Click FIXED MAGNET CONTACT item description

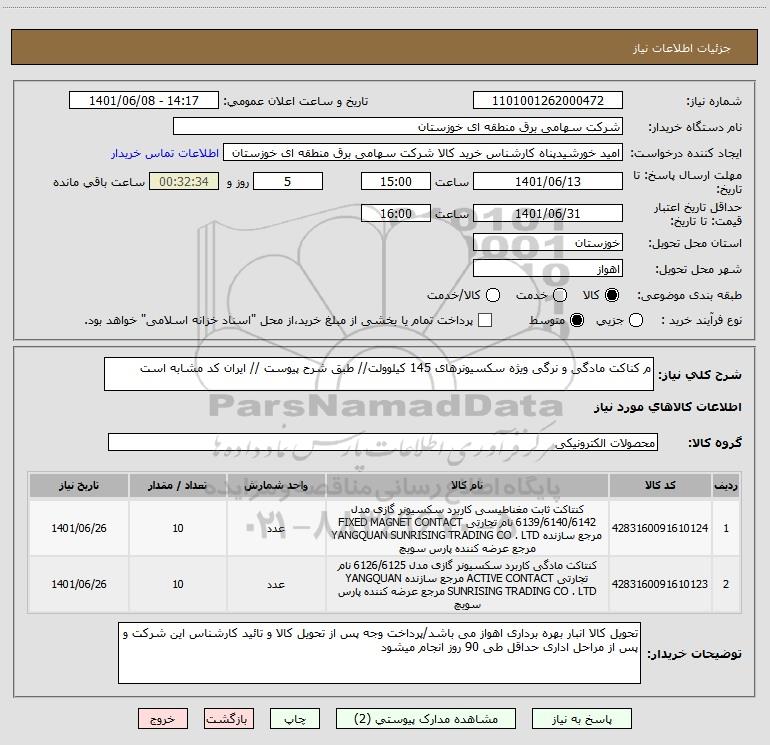tap(467, 528)
